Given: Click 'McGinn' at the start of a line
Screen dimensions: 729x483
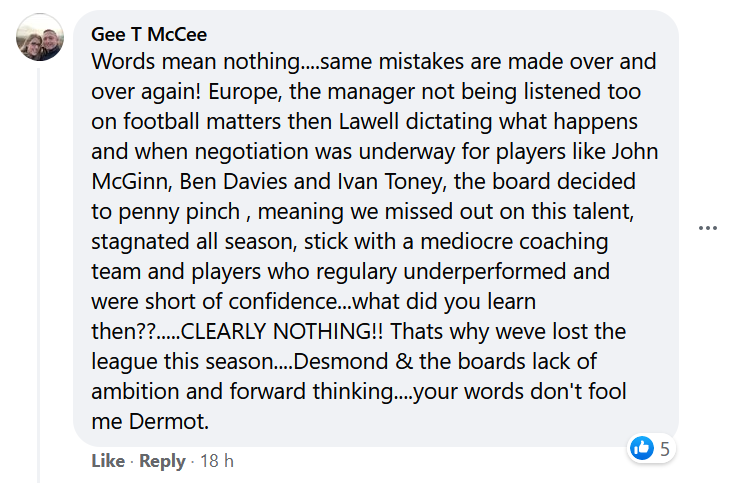Looking at the screenshot, I should 130,181.
